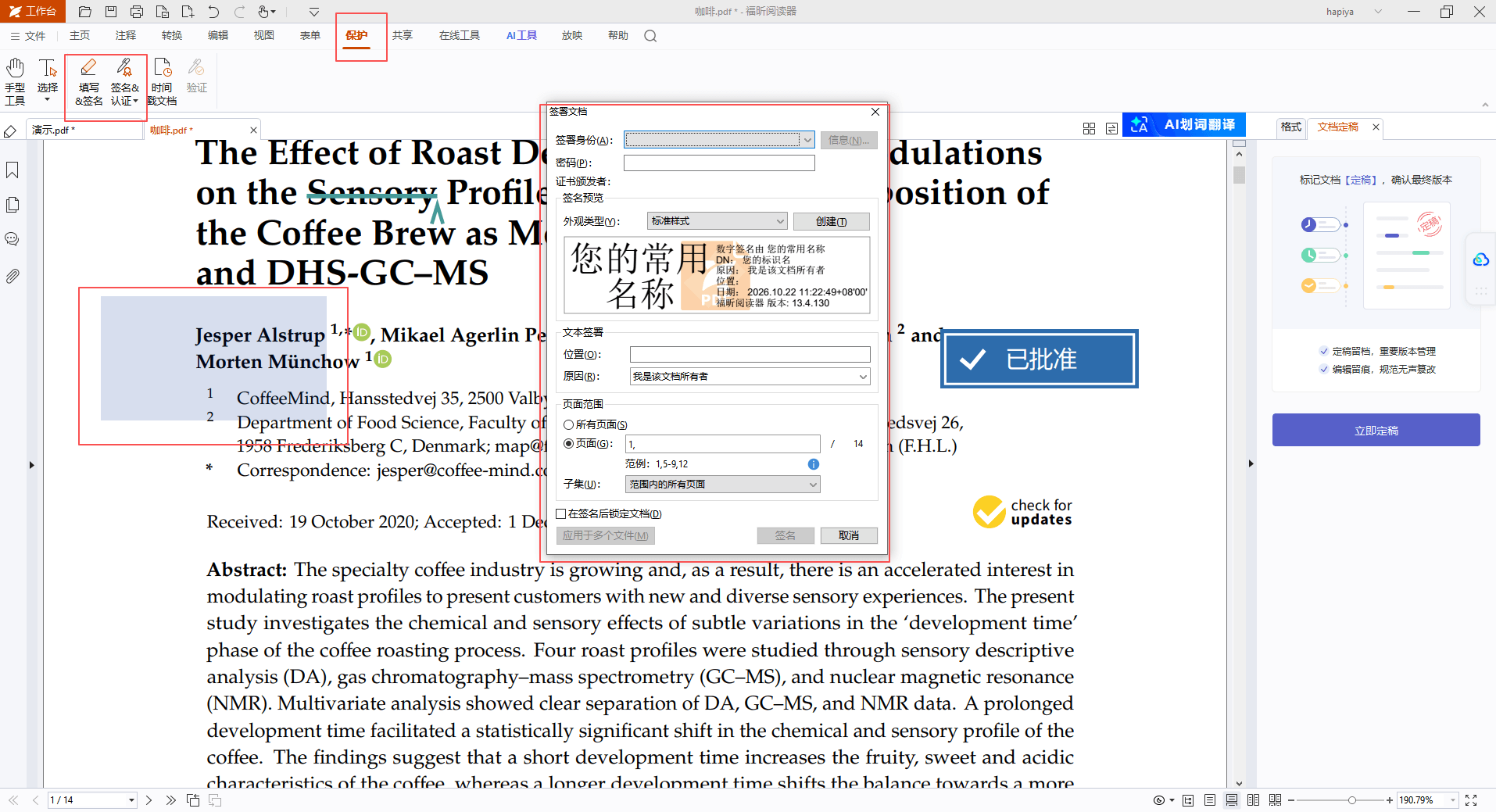Image resolution: width=1496 pixels, height=812 pixels.
Task: Click the 创建 button in the sign dialog
Action: click(x=831, y=221)
